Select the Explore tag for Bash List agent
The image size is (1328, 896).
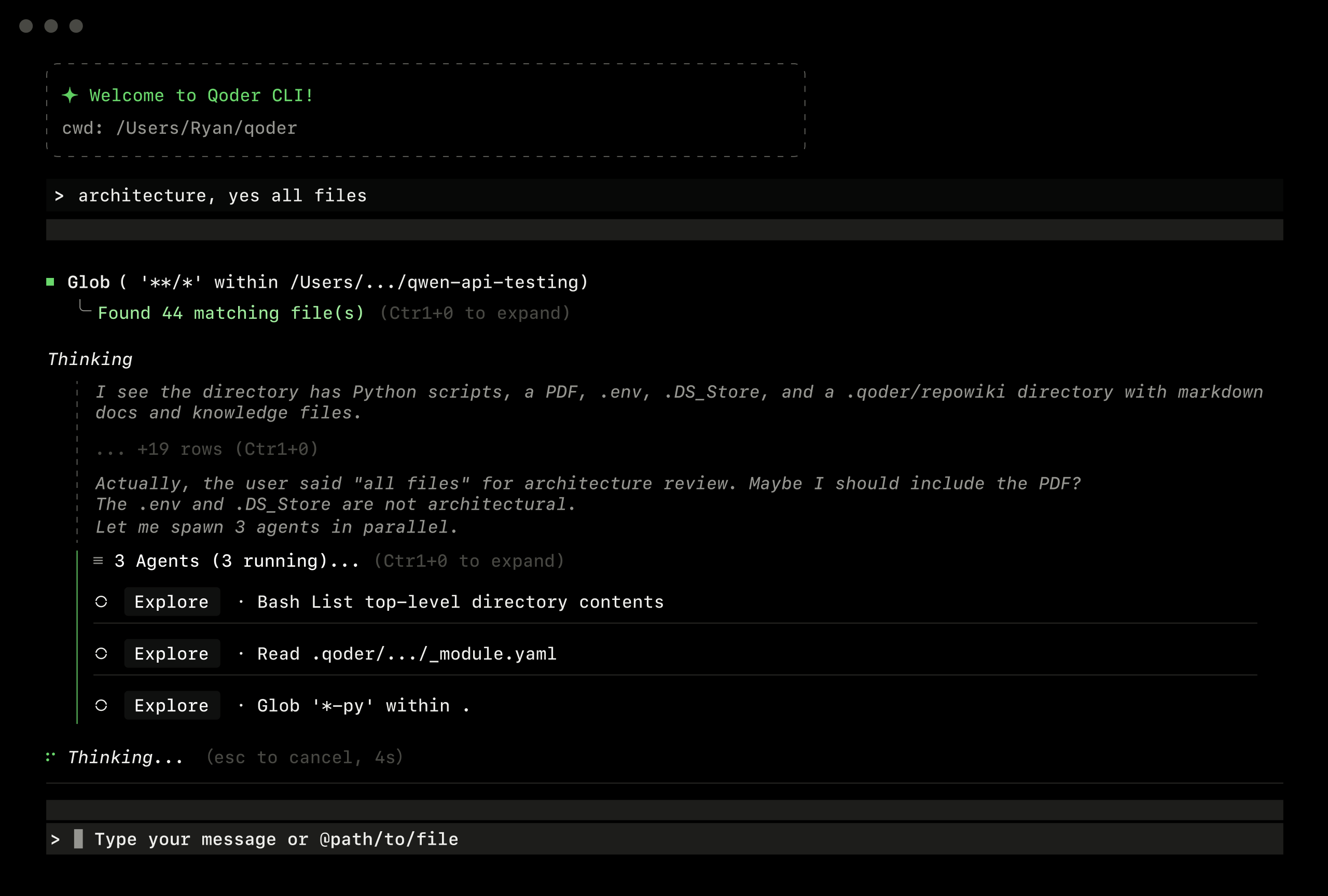coord(172,601)
